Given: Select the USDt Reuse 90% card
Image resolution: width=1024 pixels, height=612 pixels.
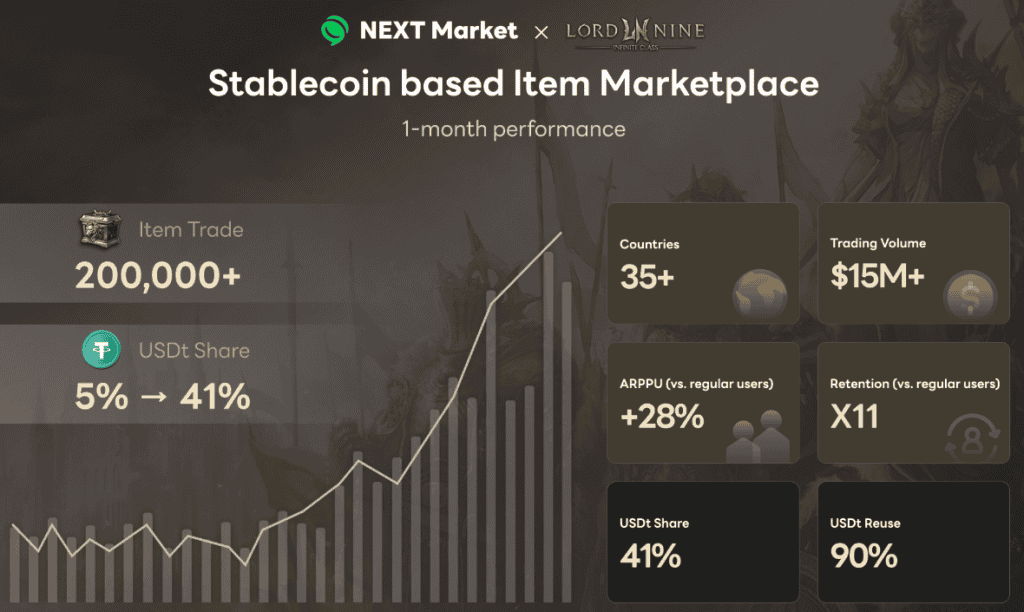Looking at the screenshot, I should (x=913, y=541).
